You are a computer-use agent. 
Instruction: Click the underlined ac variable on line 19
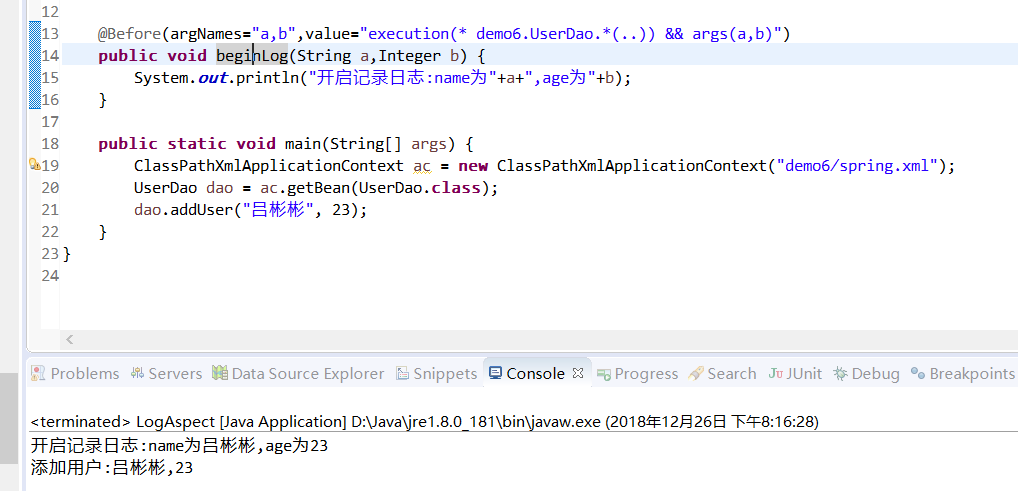point(422,166)
